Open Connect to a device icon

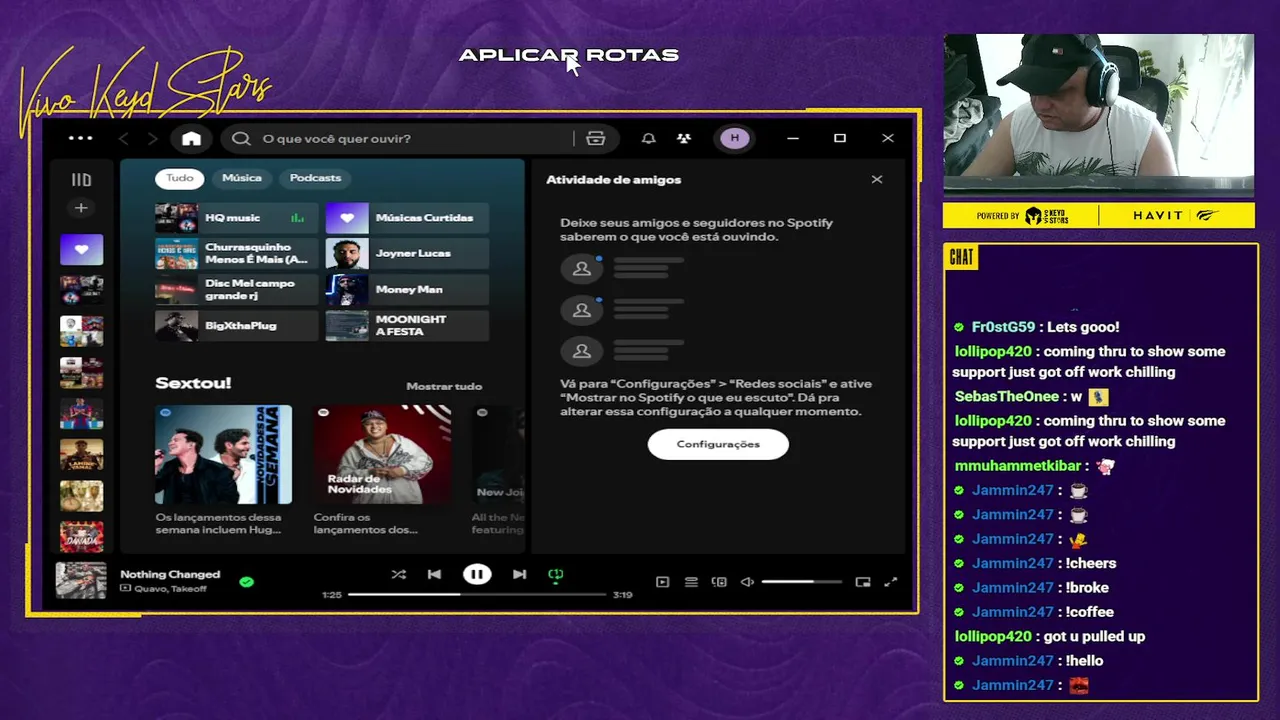tap(719, 582)
